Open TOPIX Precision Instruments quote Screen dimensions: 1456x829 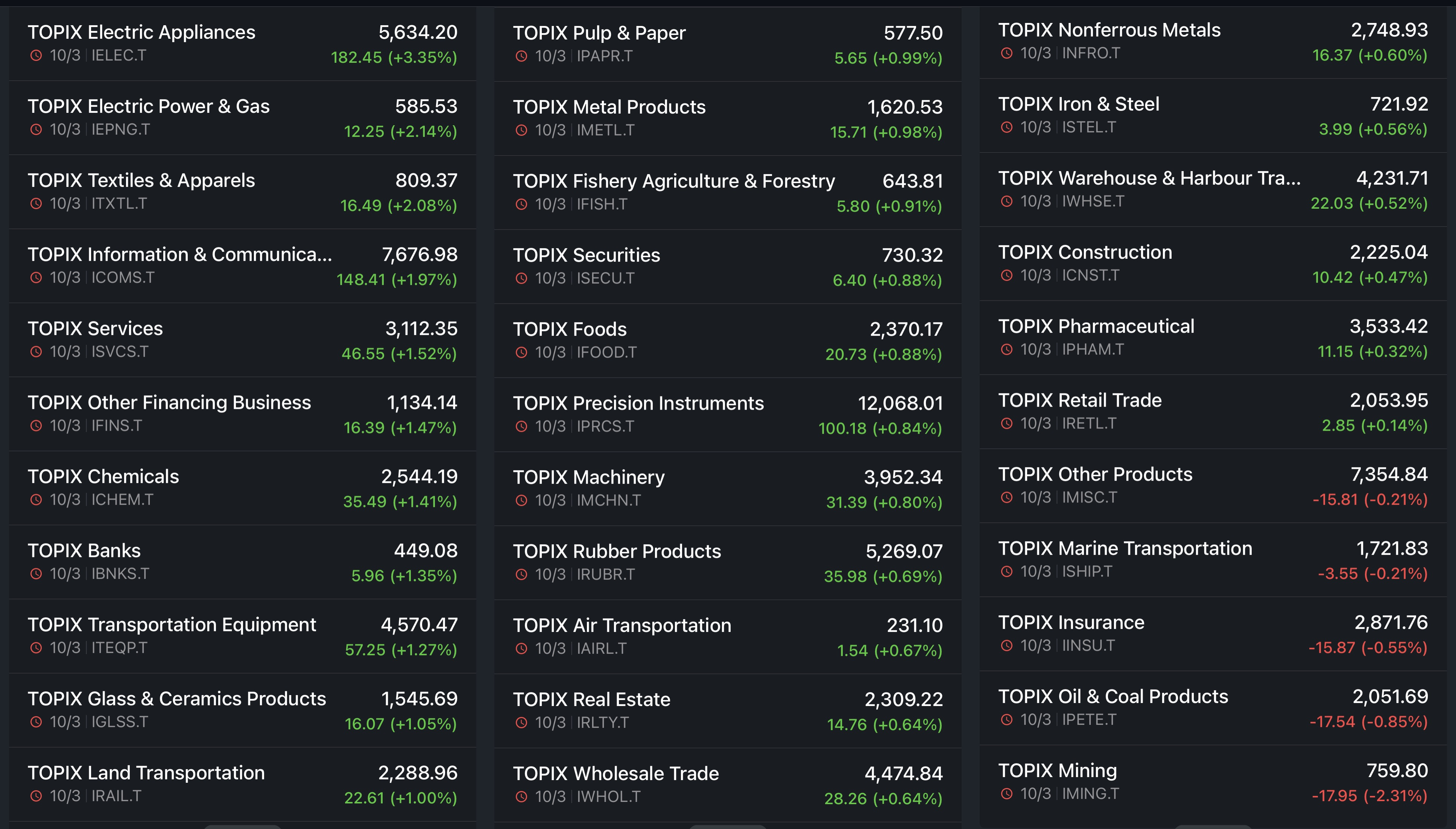pyautogui.click(x=638, y=403)
